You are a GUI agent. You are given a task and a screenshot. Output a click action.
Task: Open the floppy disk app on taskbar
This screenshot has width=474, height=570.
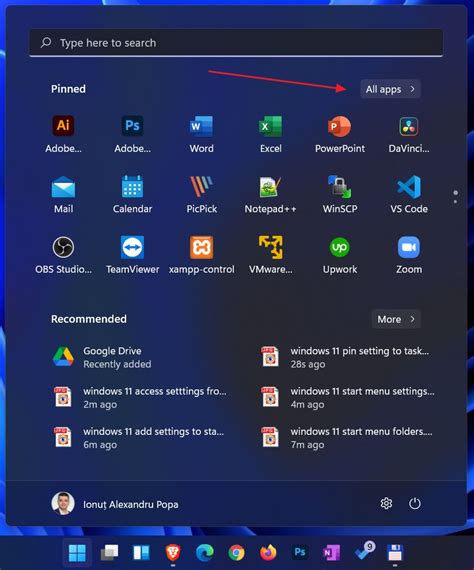(395, 553)
